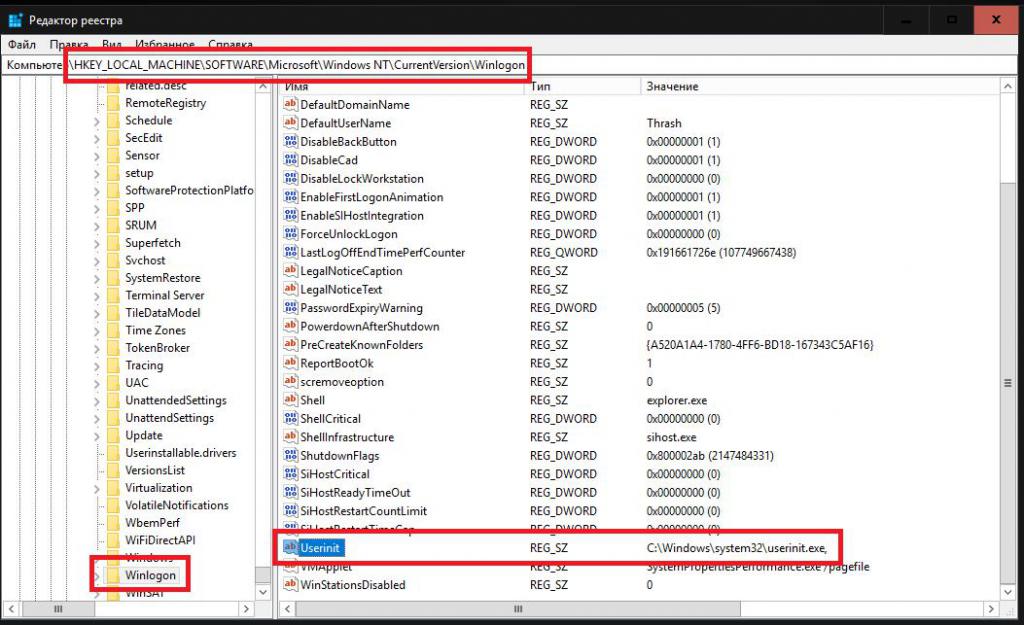Viewport: 1024px width, 625px height.
Task: Click the DisableLockWorkstation DWORD icon
Action: pos(291,178)
